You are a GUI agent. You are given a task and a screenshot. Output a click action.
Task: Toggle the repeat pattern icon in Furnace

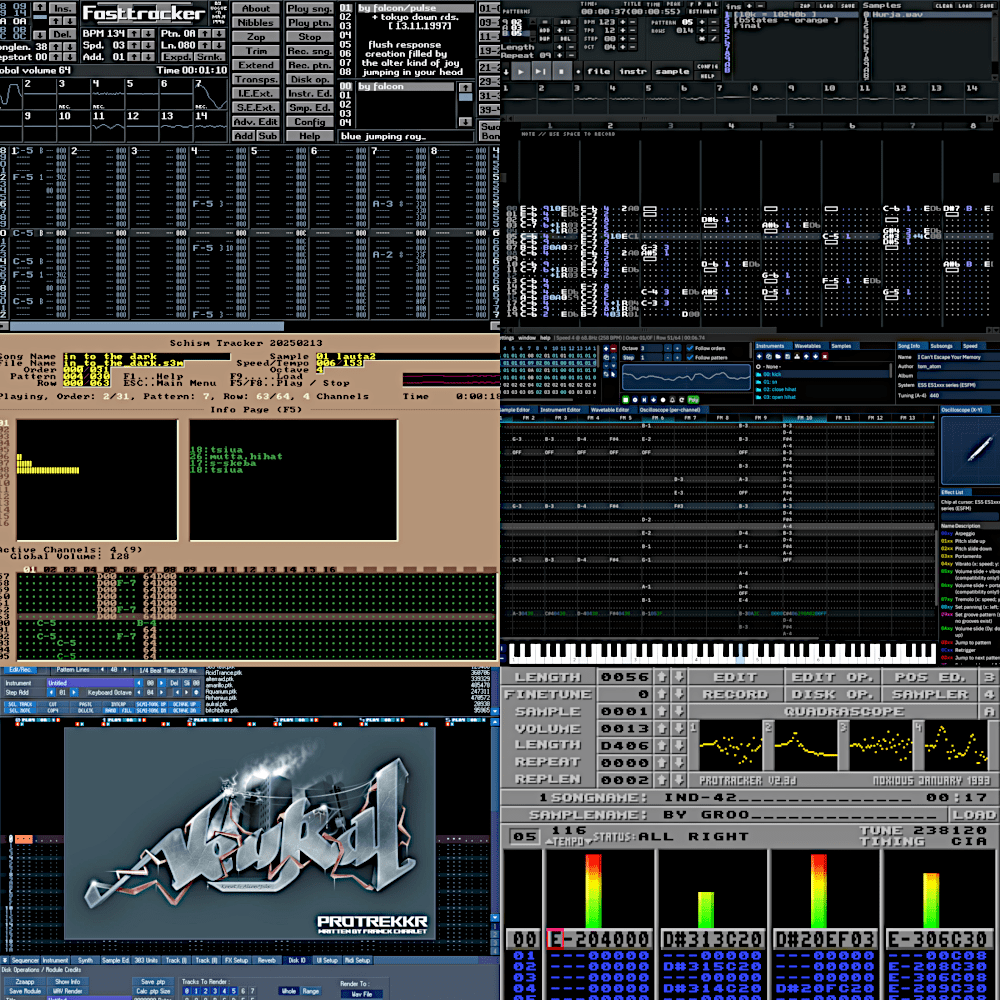pyautogui.click(x=682, y=399)
